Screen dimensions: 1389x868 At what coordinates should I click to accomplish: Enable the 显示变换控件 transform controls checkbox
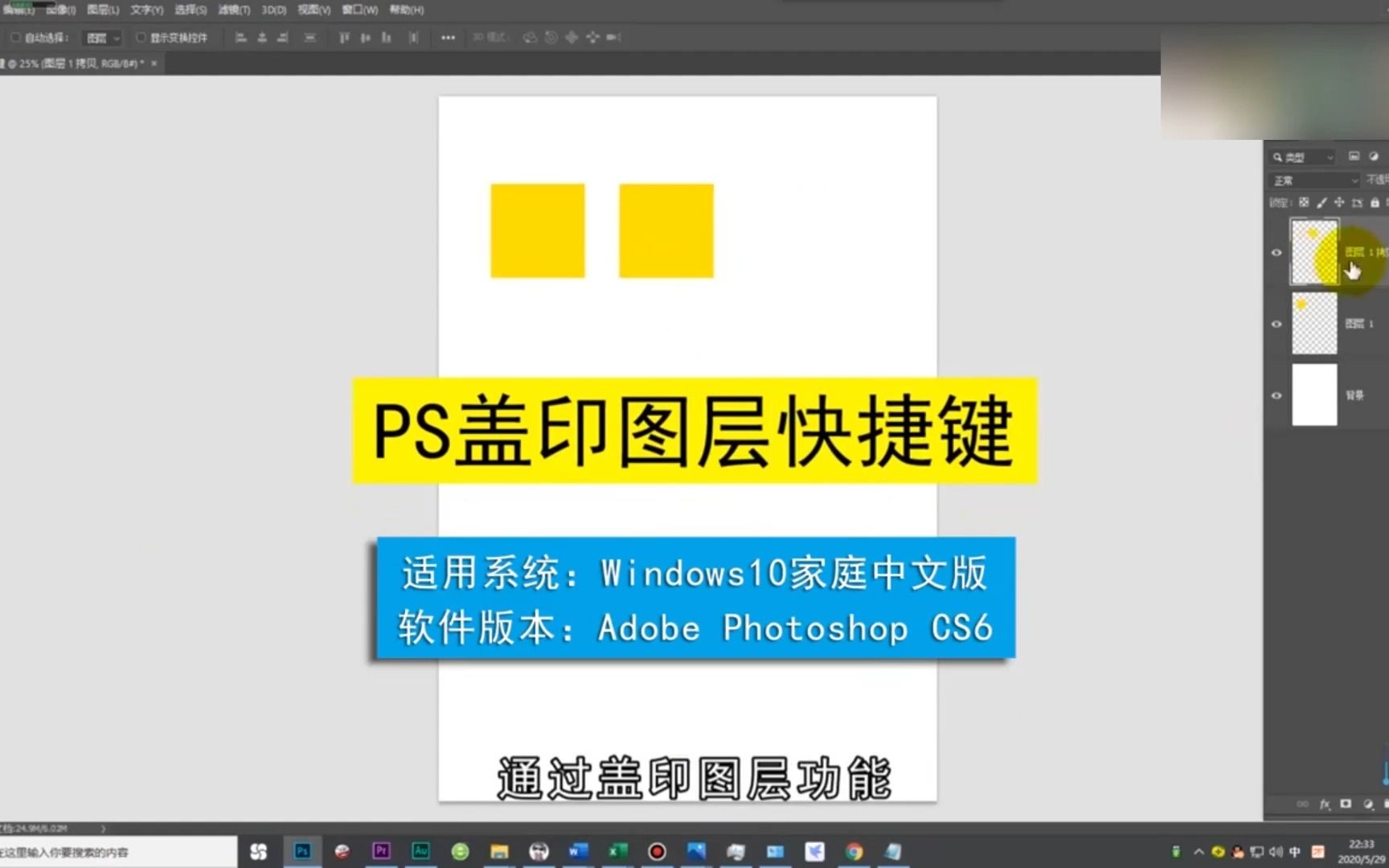140,38
